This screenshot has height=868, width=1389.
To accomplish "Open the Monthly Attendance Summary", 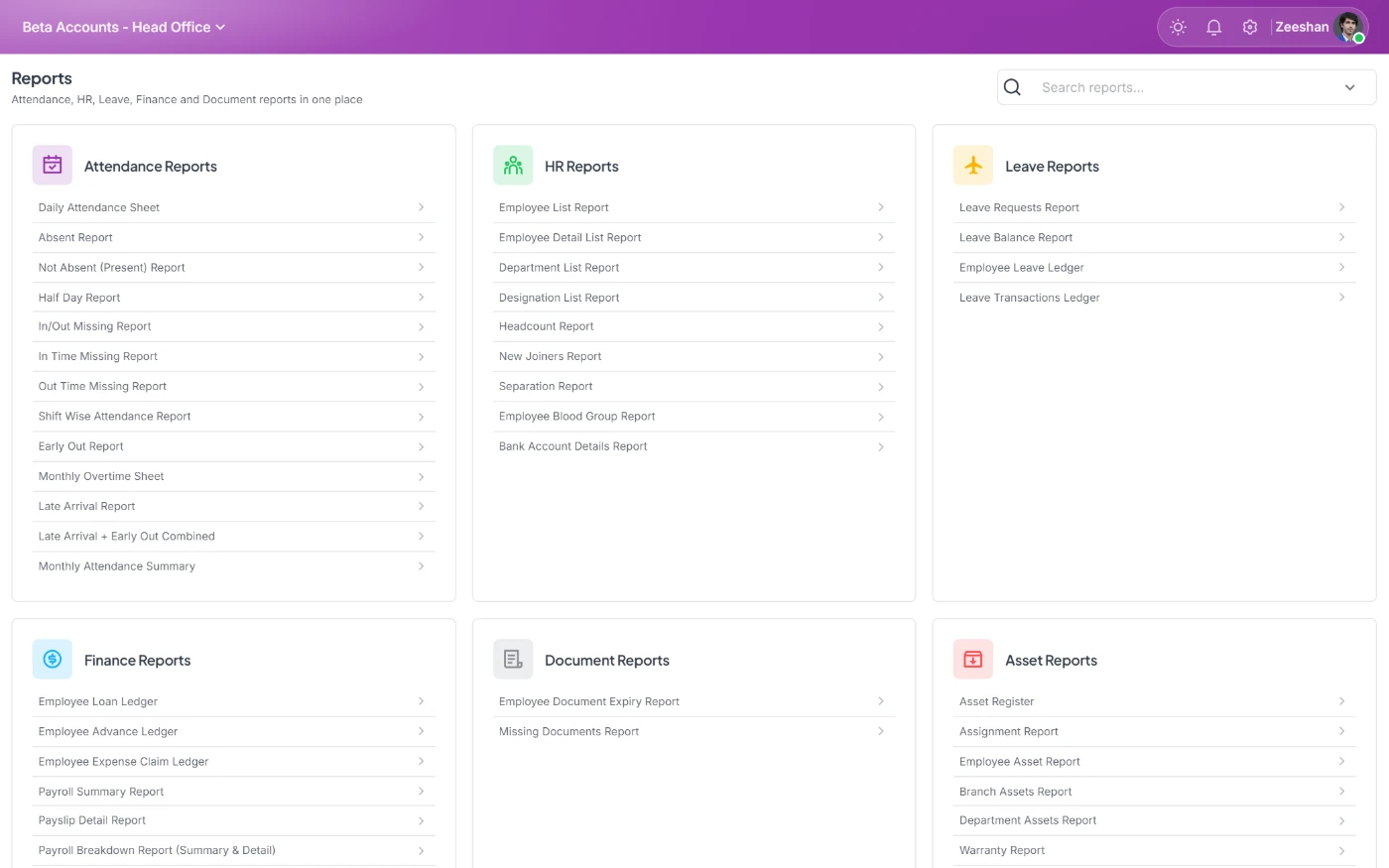I will click(233, 566).
